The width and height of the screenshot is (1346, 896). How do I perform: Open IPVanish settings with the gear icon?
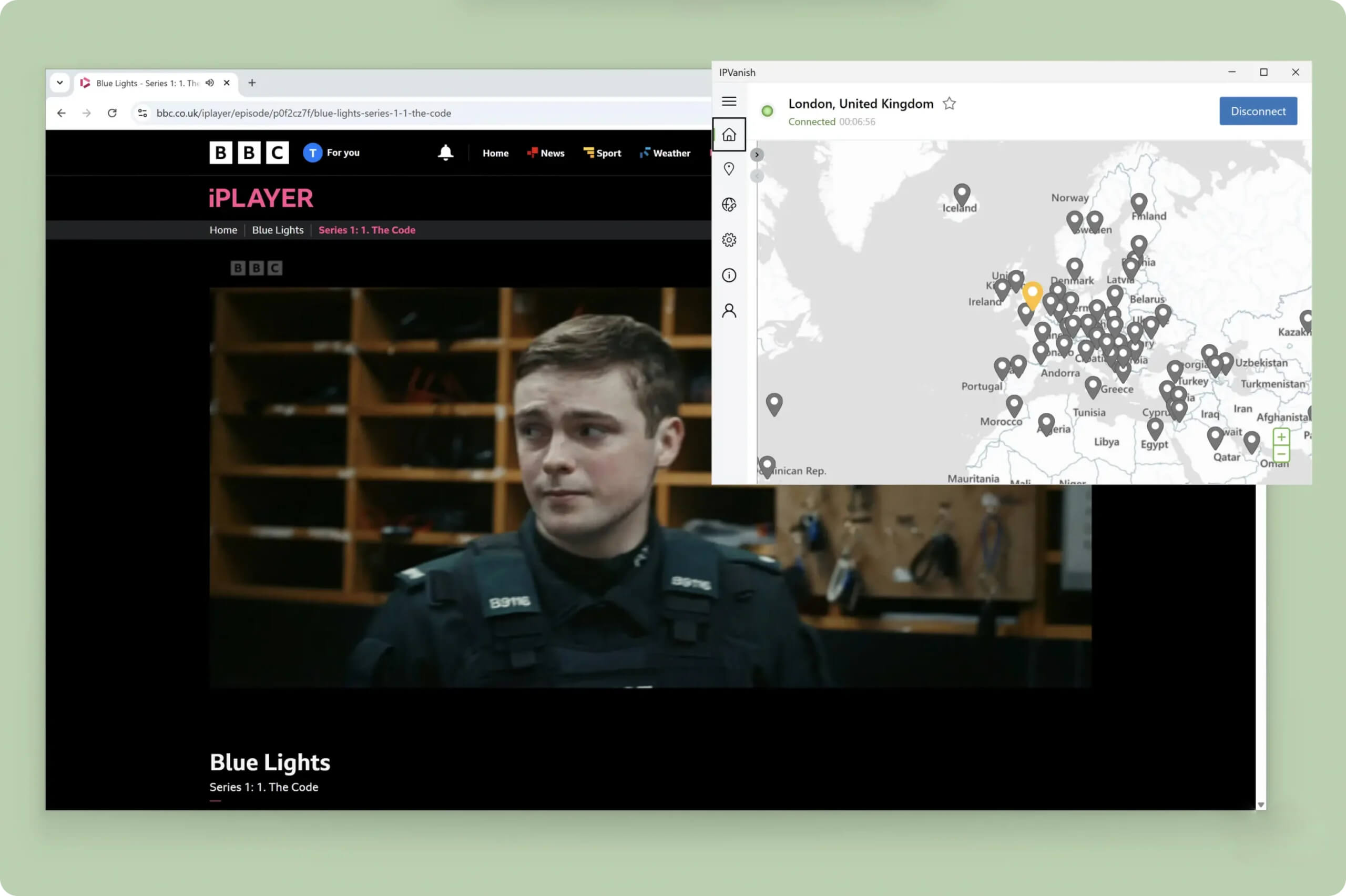click(729, 239)
